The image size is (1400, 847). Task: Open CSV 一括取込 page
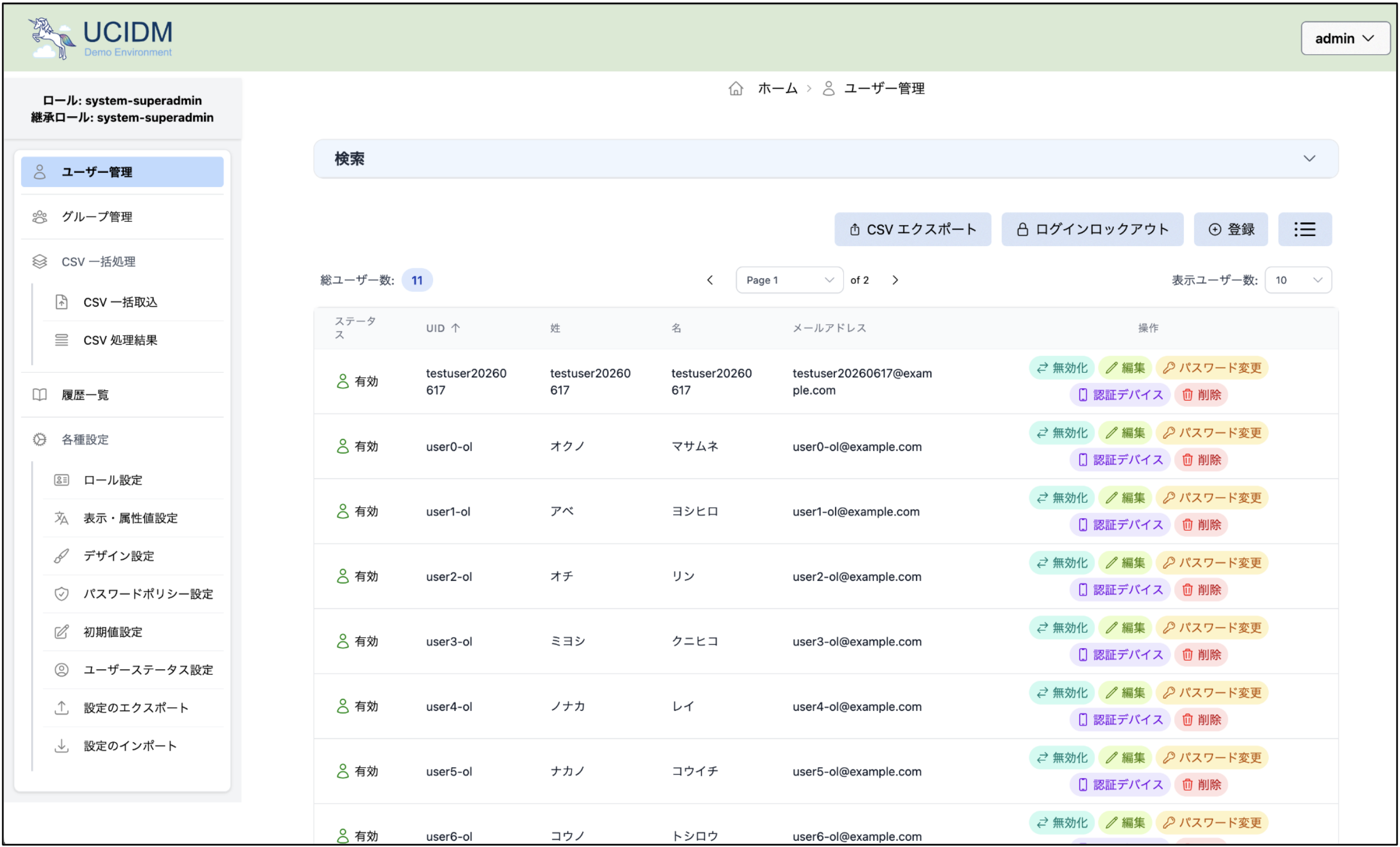tap(133, 302)
